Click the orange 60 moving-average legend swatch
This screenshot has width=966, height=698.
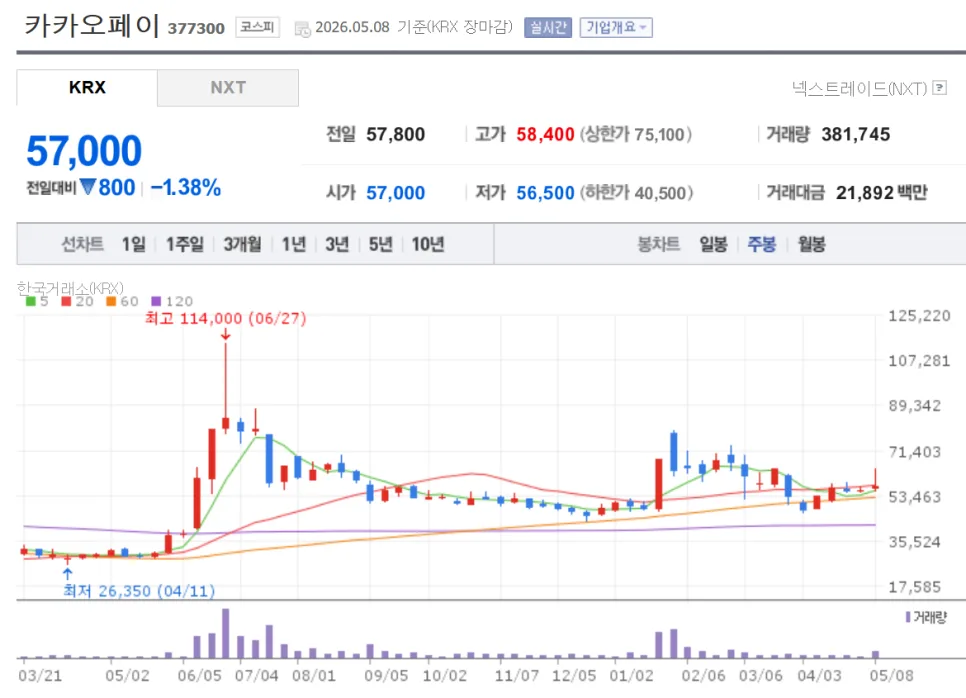click(111, 301)
